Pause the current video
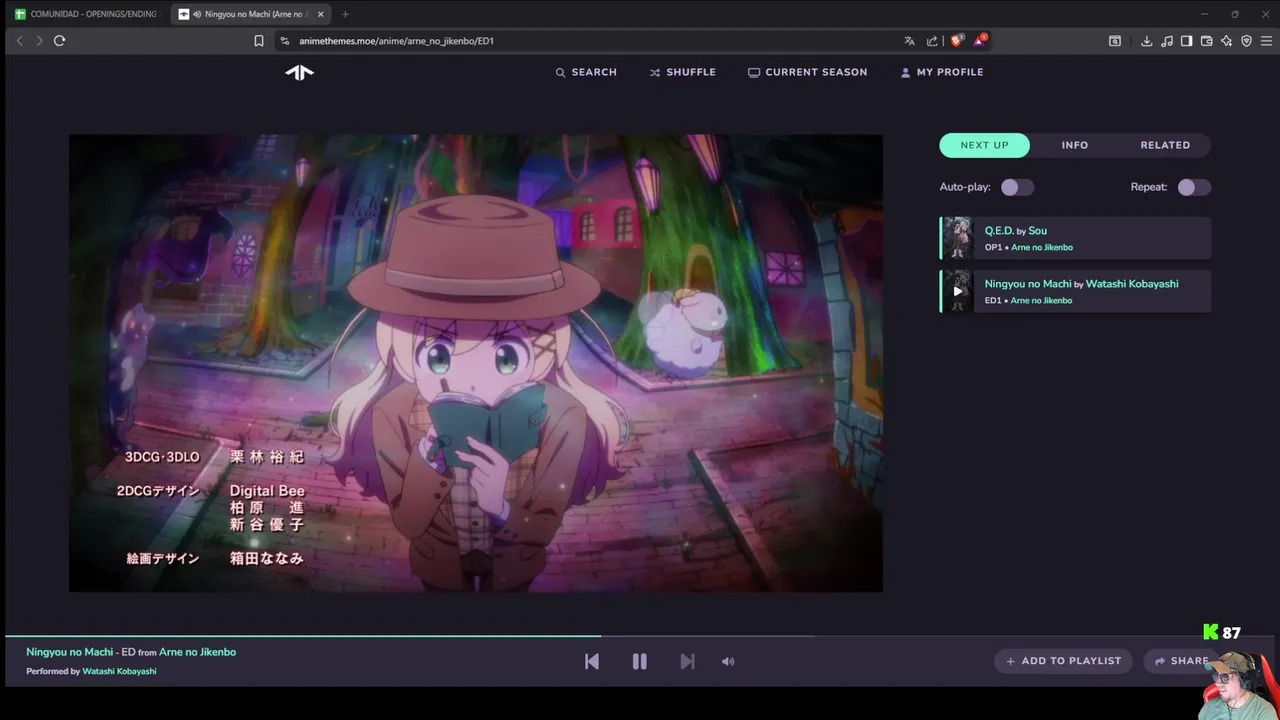Viewport: 1280px width, 720px height. pos(639,661)
